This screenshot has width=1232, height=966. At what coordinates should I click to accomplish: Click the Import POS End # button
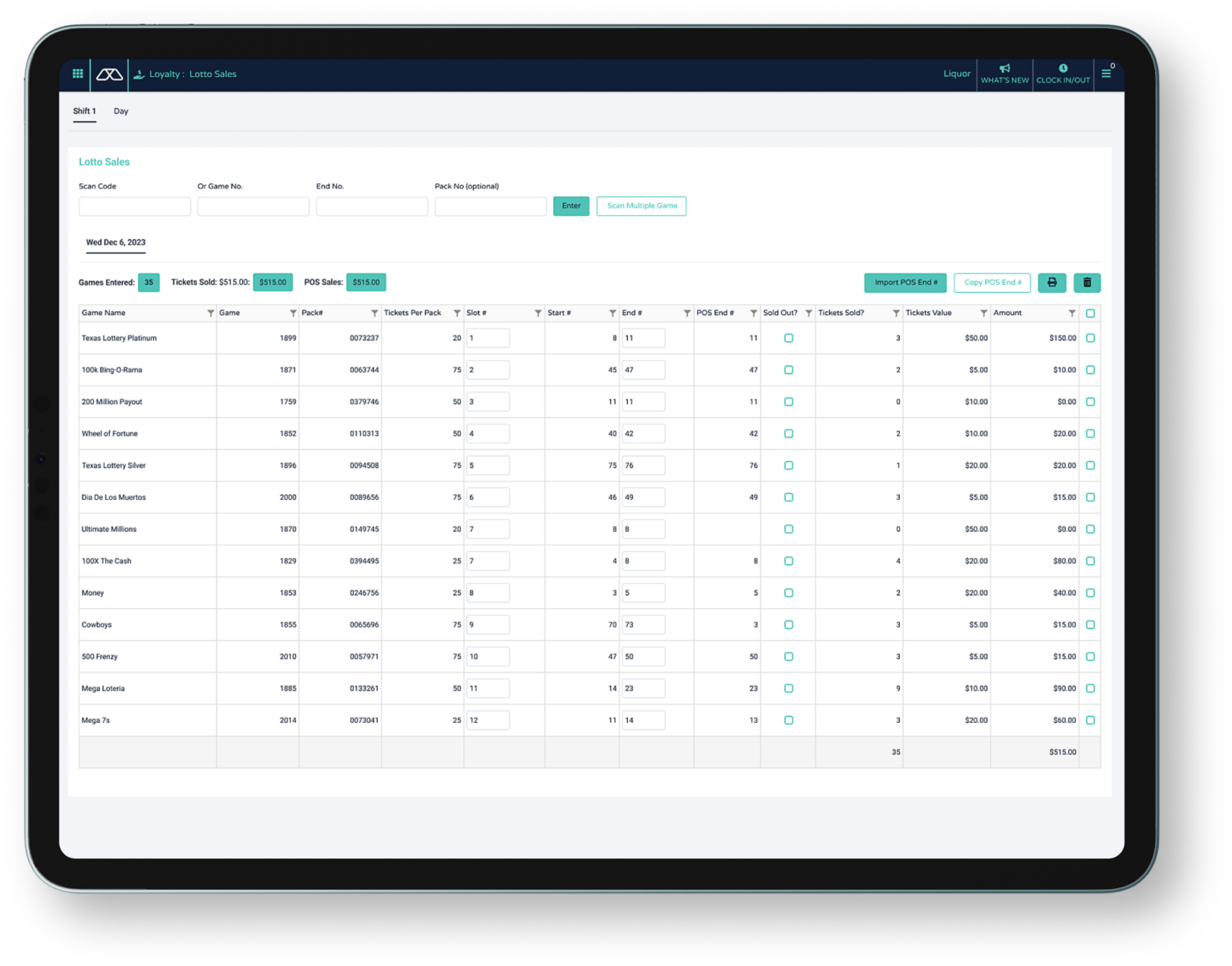tap(905, 282)
